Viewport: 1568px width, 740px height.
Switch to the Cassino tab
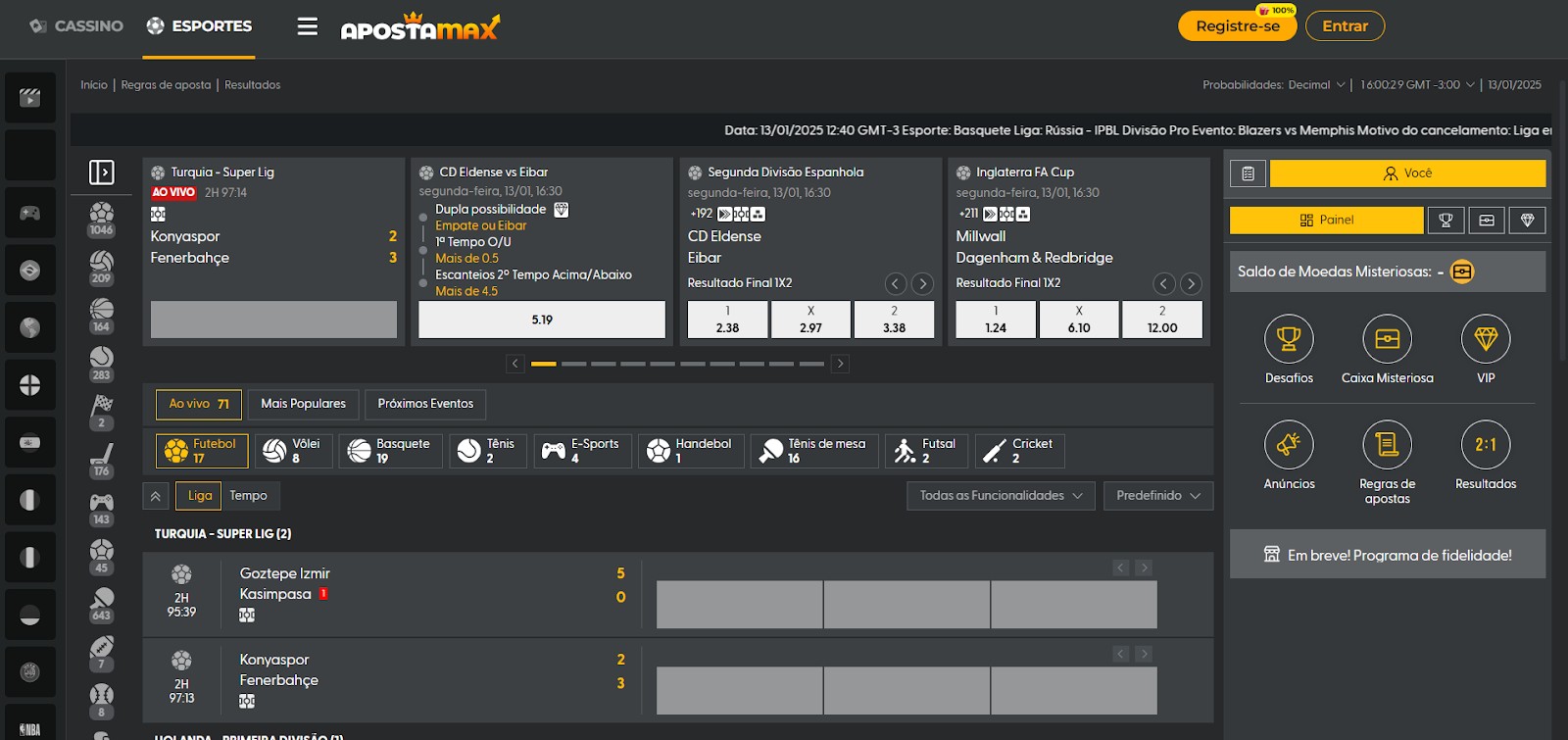(x=76, y=26)
